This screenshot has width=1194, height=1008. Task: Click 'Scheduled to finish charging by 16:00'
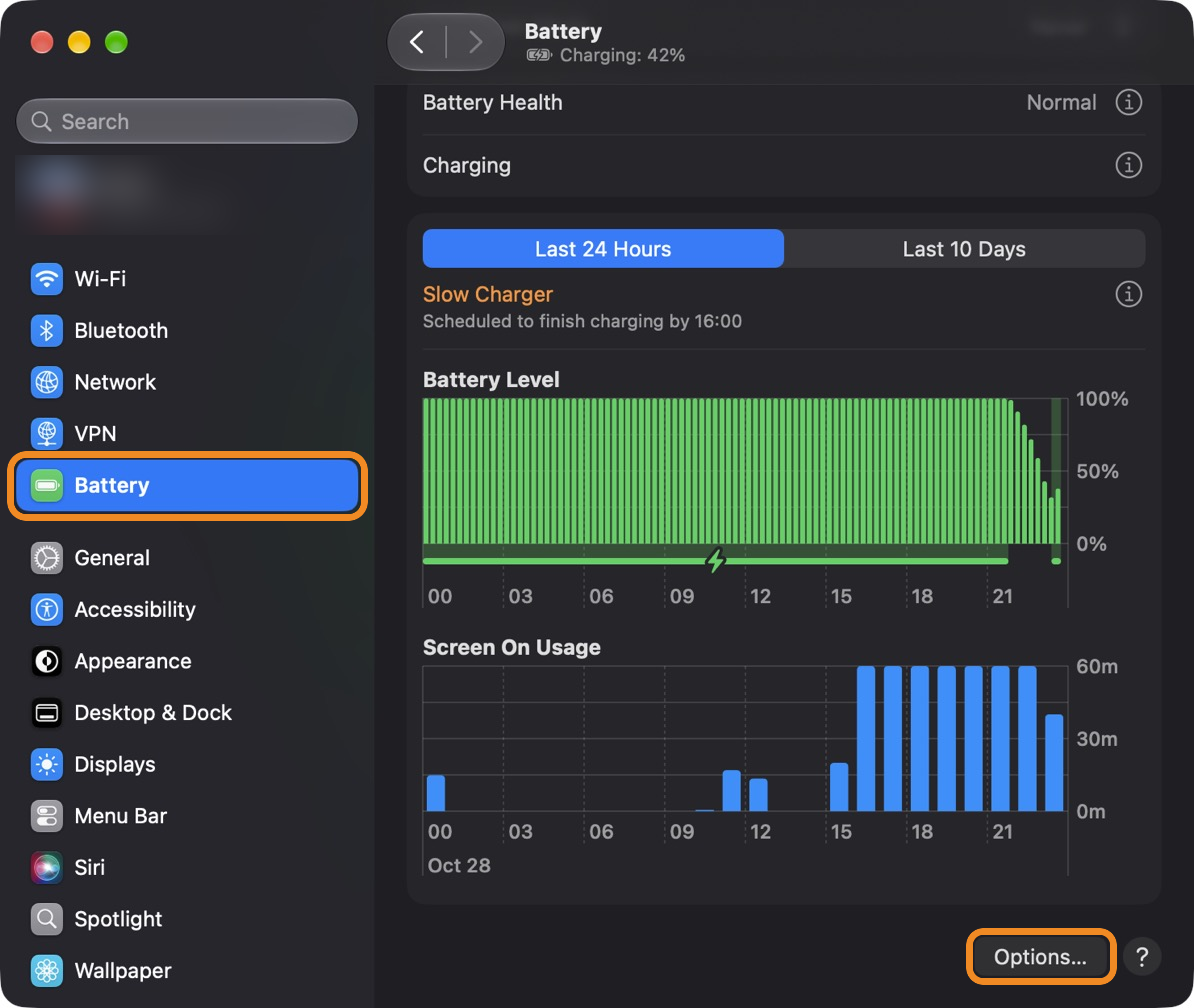(583, 321)
